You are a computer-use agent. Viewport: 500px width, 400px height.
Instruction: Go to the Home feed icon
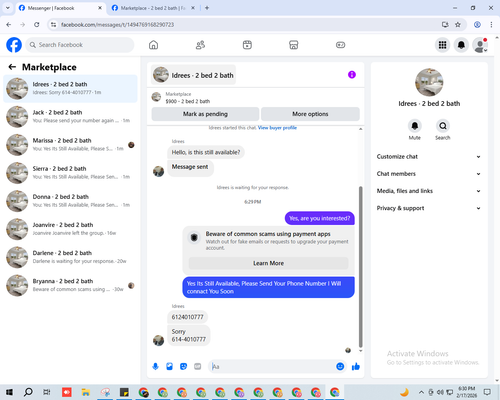pyautogui.click(x=153, y=45)
